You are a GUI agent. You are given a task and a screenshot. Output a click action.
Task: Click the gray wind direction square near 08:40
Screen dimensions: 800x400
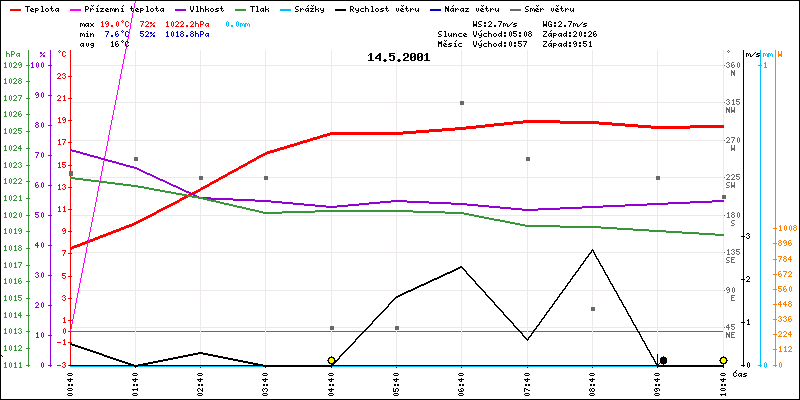(593, 309)
